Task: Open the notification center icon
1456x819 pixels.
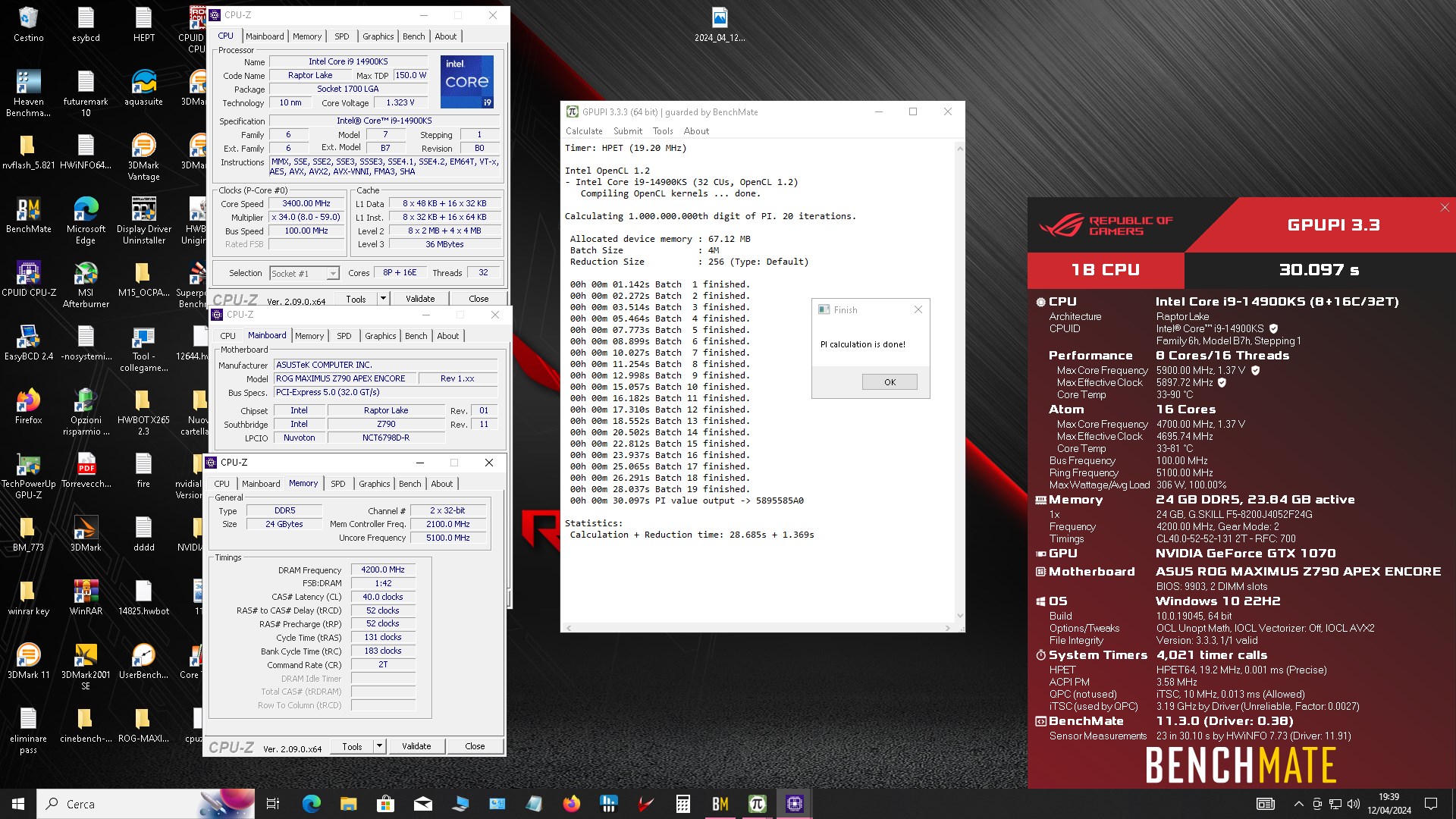Action: (1431, 804)
